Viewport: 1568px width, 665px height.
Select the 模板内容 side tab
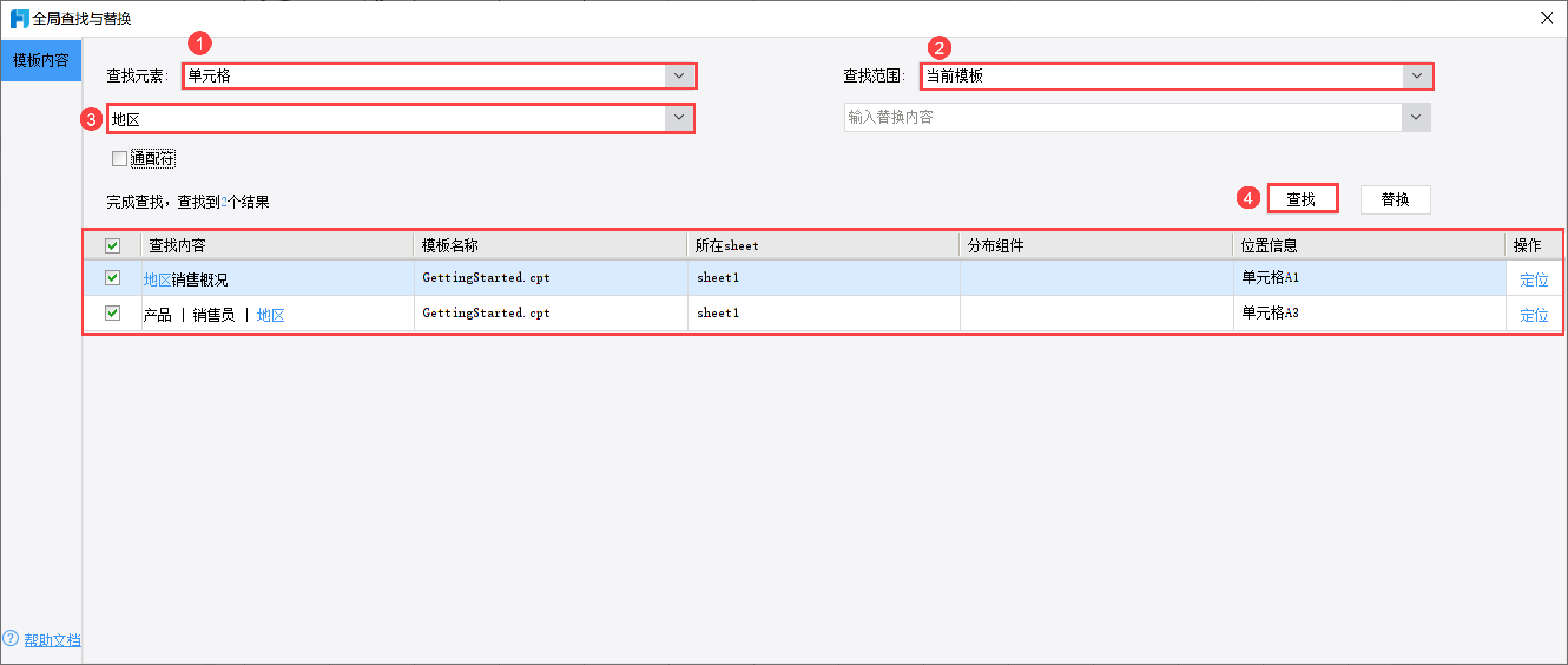41,60
